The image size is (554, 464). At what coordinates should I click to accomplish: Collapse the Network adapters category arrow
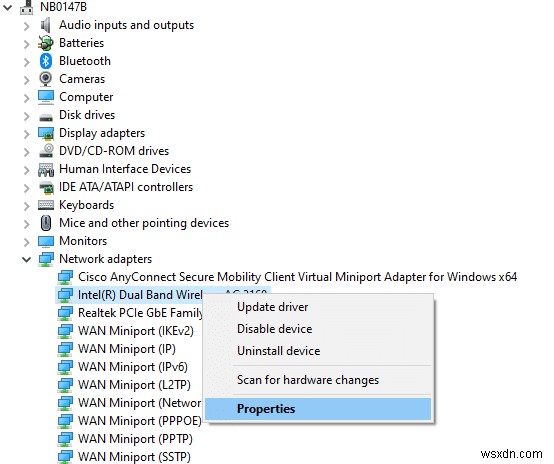(26, 260)
